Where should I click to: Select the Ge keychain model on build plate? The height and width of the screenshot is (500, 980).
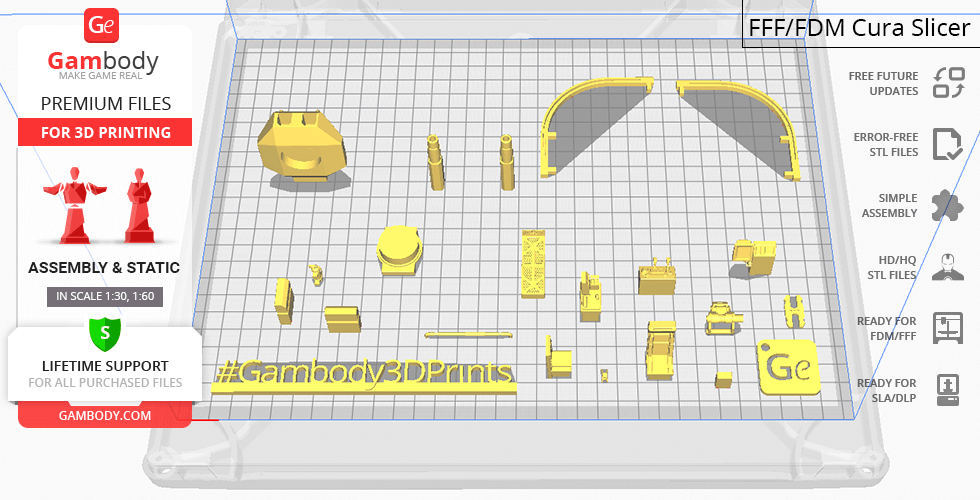click(x=789, y=368)
